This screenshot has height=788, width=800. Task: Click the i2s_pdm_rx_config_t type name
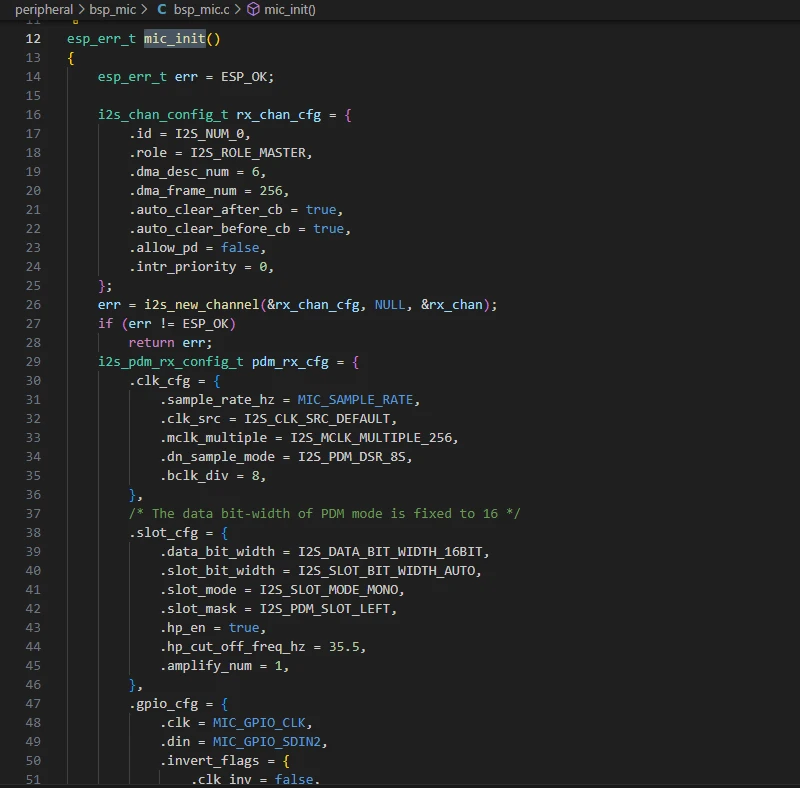pyautogui.click(x=170, y=362)
